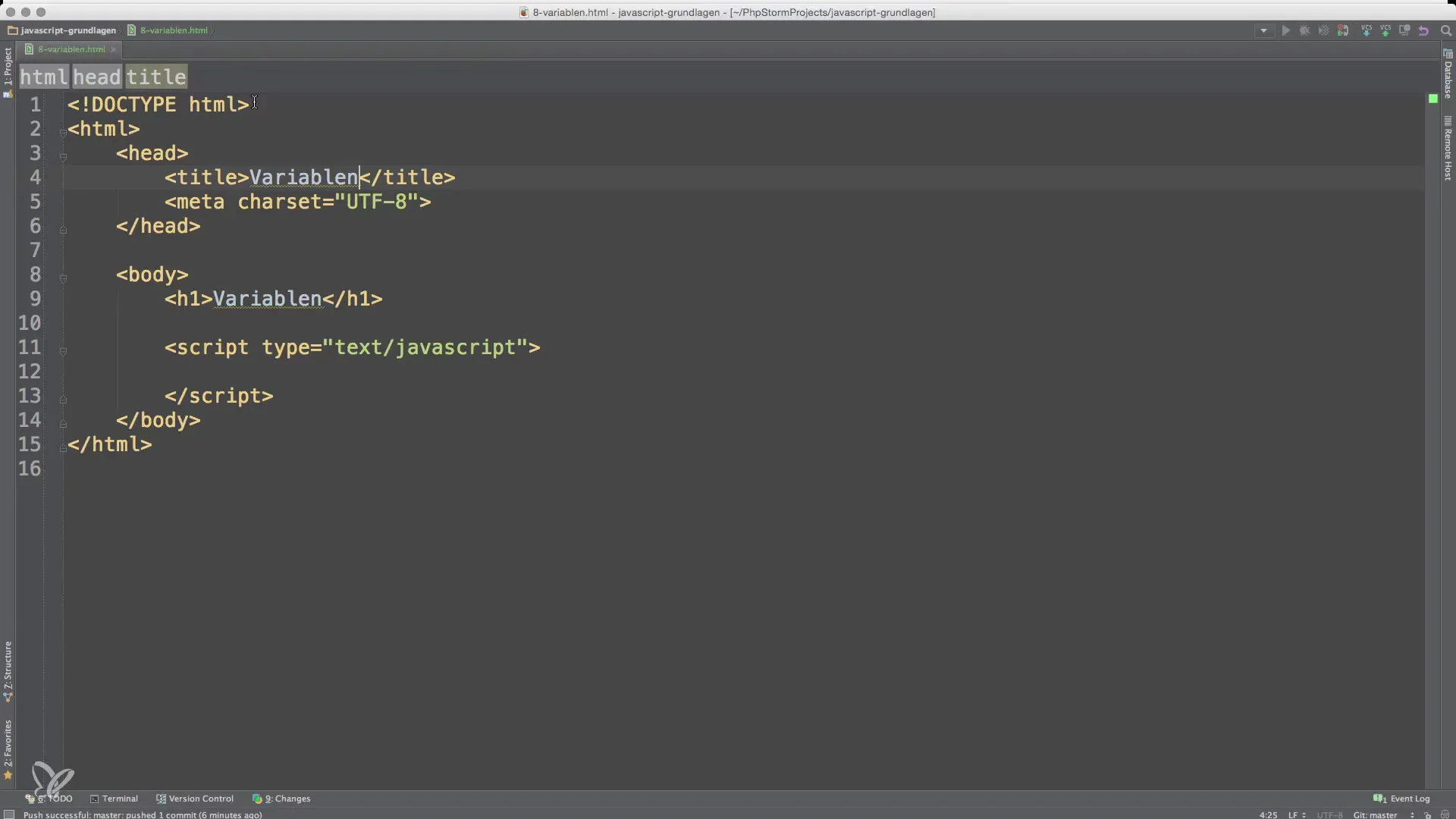Click the Hector inspector icon
Viewport: 1456px width, 819px height.
click(1445, 815)
